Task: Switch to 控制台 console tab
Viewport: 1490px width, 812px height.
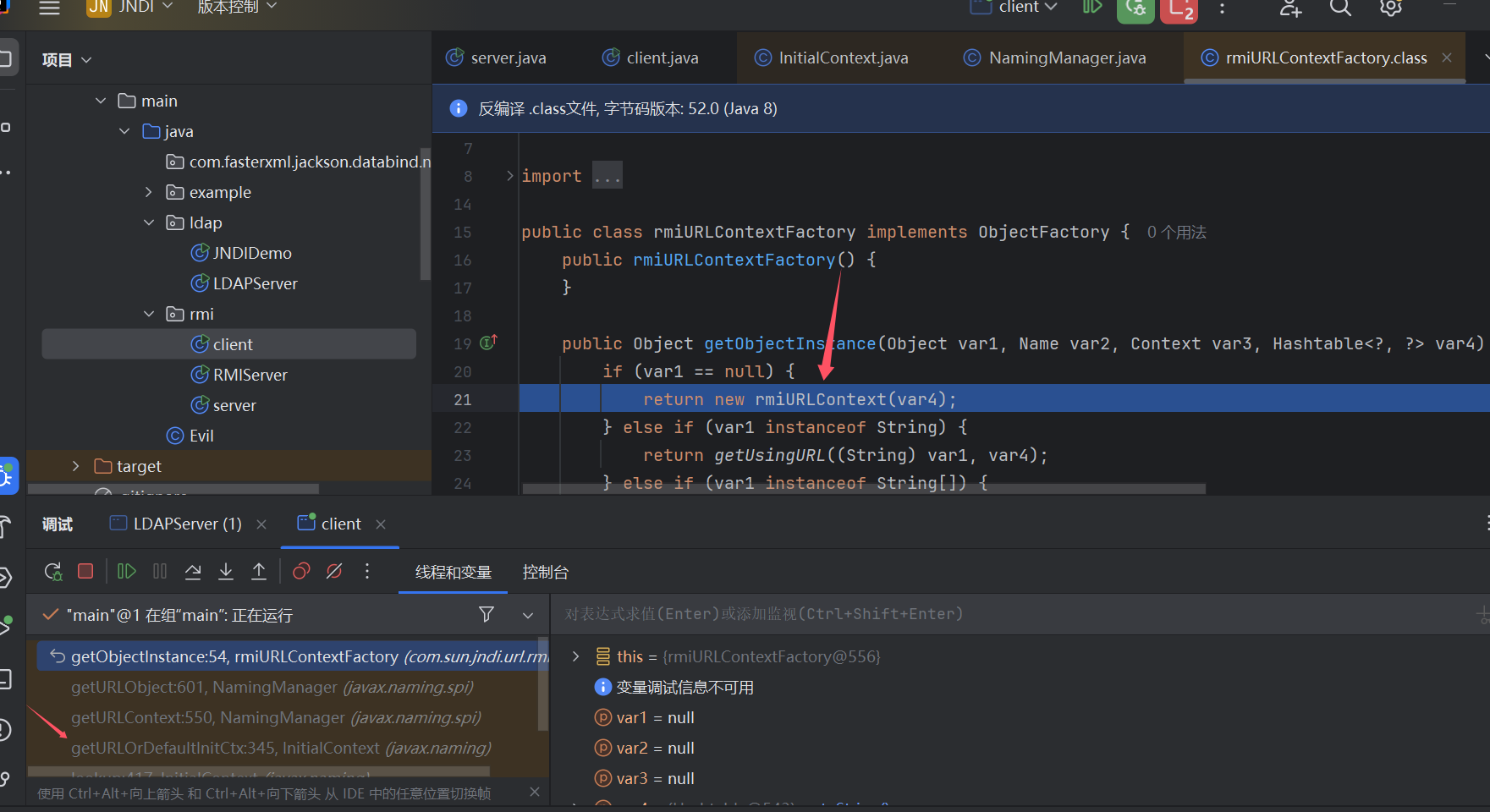Action: tap(546, 572)
